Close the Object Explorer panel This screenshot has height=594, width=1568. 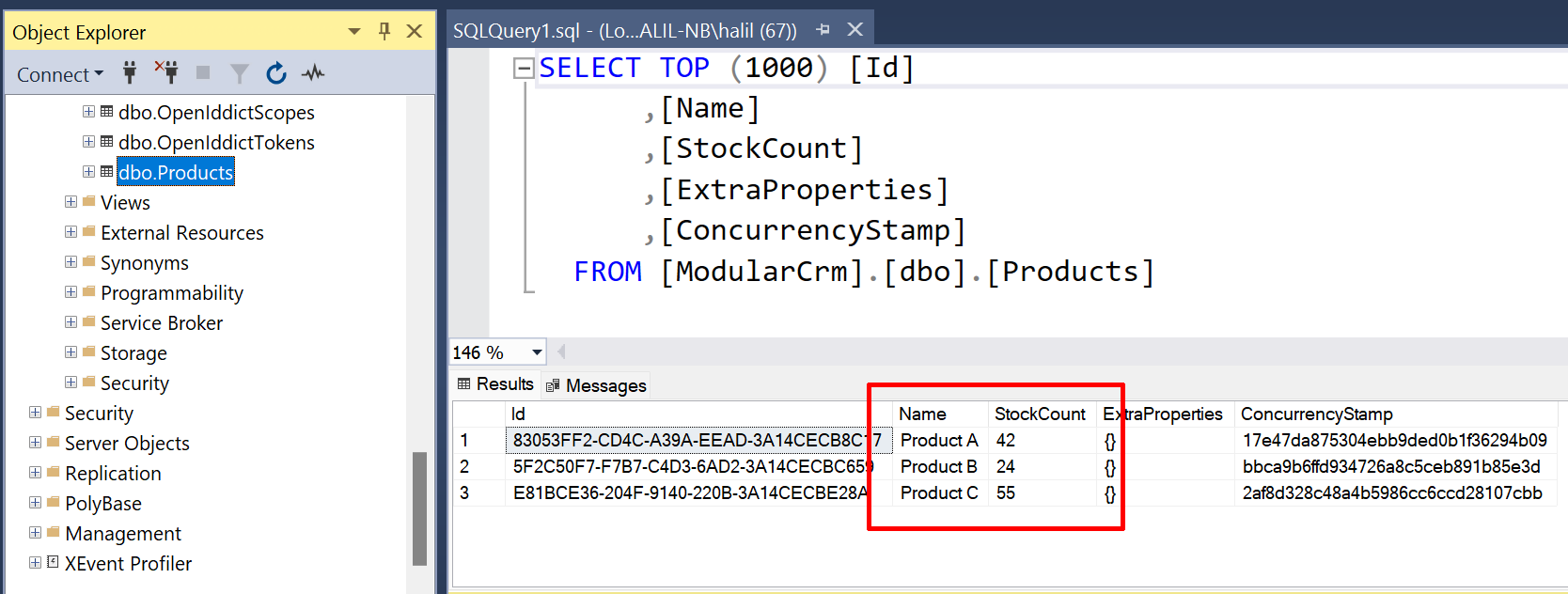coord(415,31)
